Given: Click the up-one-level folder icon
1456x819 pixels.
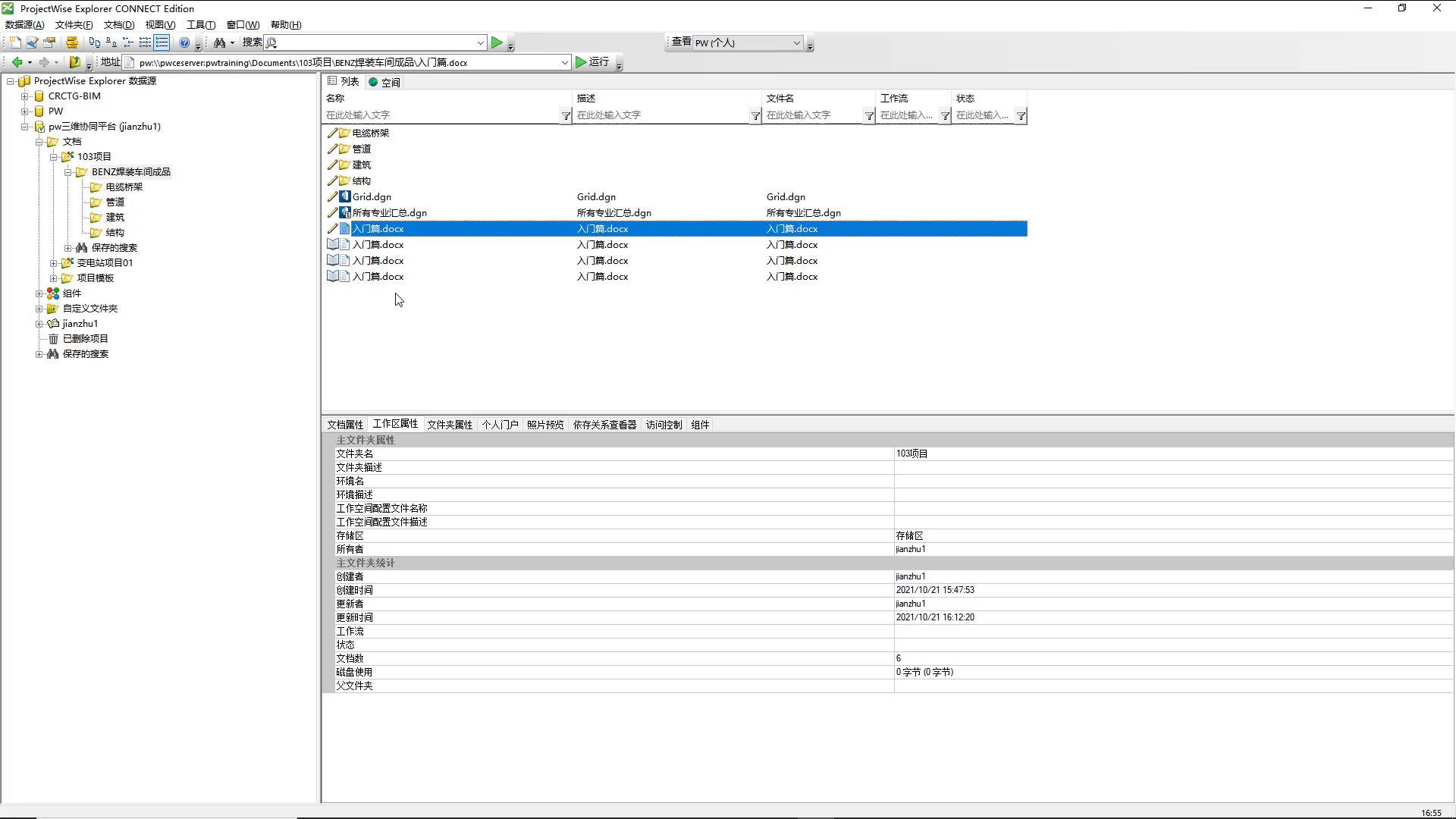Looking at the screenshot, I should [74, 62].
